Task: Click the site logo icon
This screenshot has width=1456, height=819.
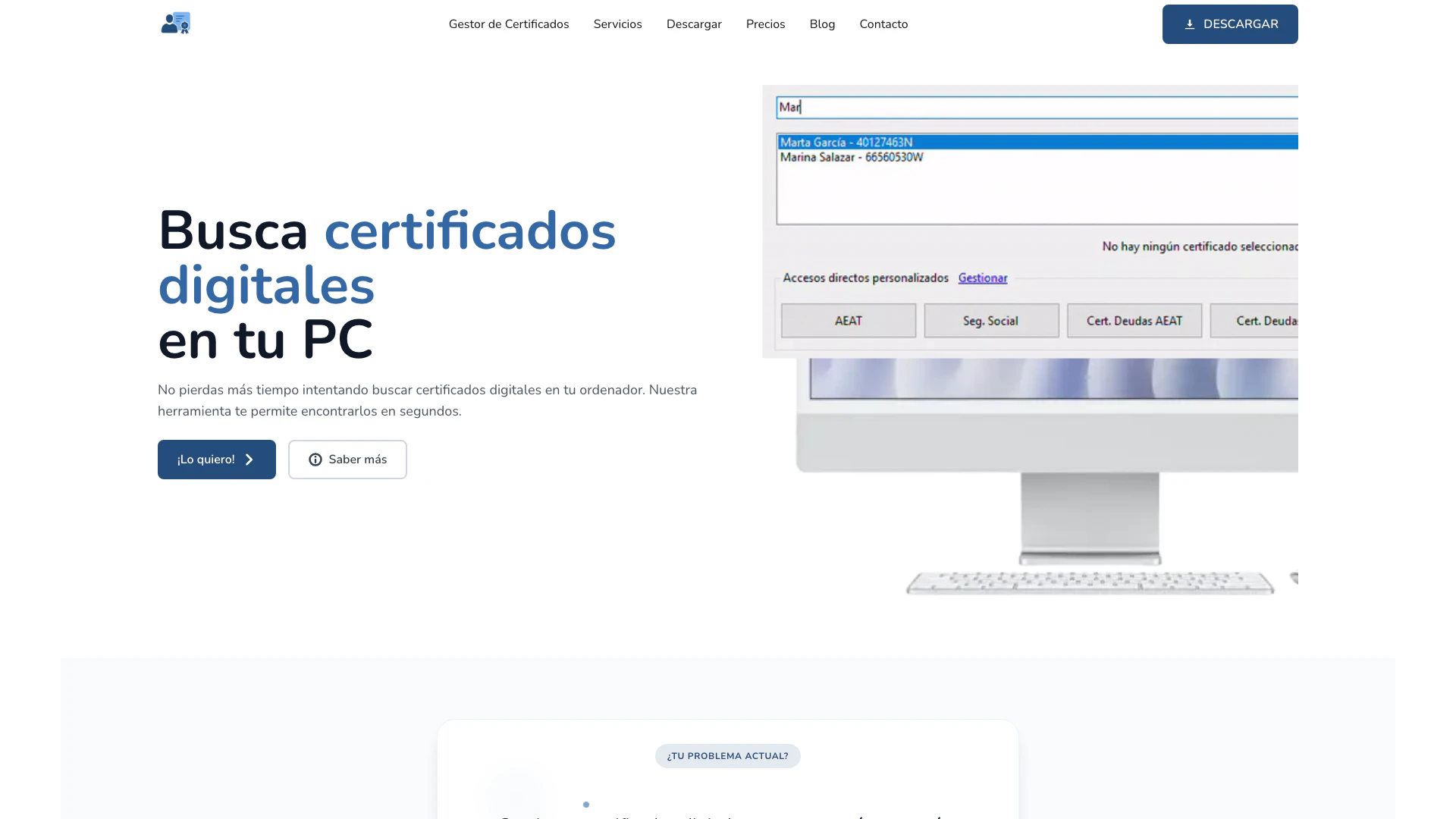Action: tap(175, 24)
